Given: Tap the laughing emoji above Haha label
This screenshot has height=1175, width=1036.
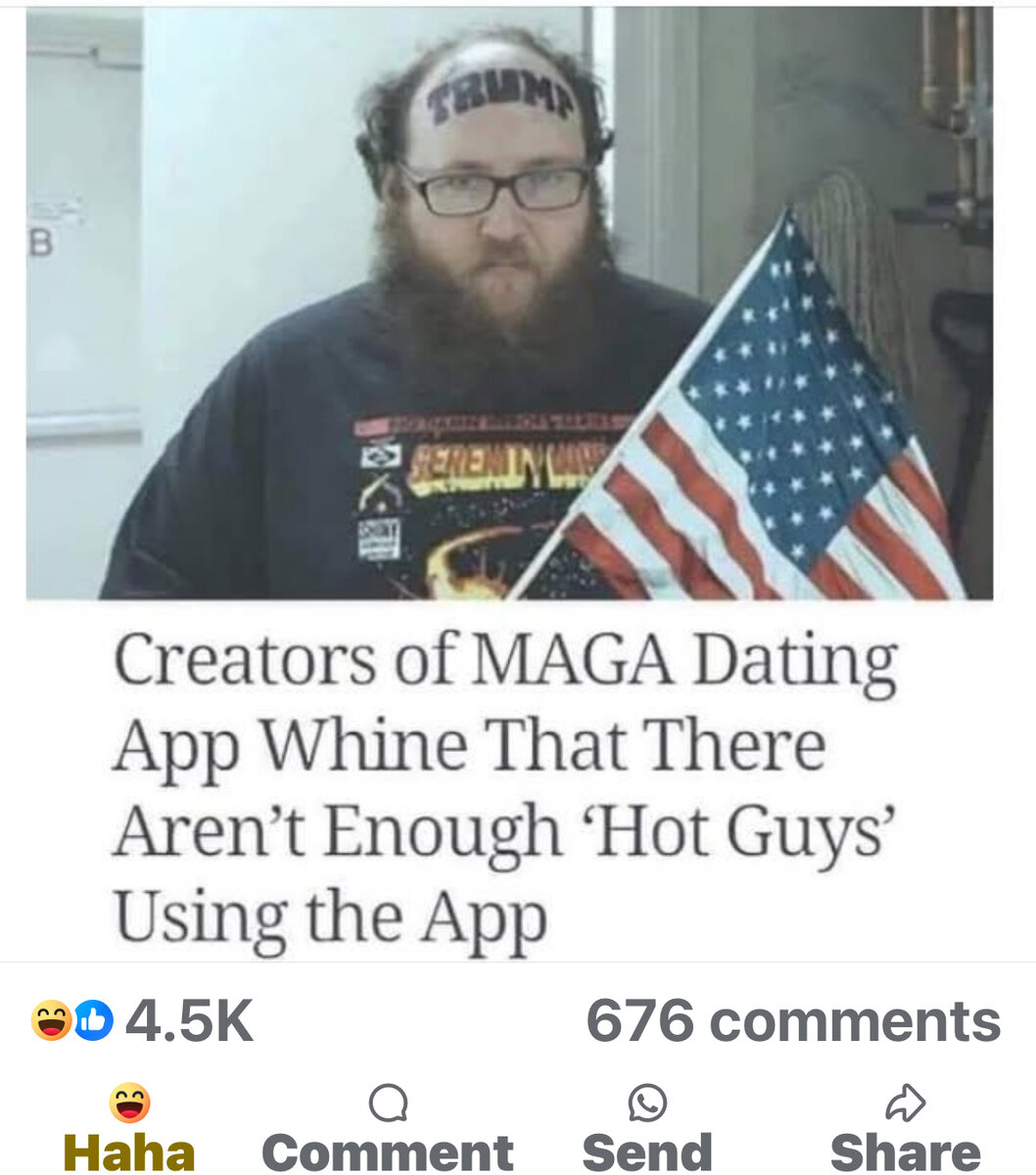Looking at the screenshot, I should [129, 1104].
